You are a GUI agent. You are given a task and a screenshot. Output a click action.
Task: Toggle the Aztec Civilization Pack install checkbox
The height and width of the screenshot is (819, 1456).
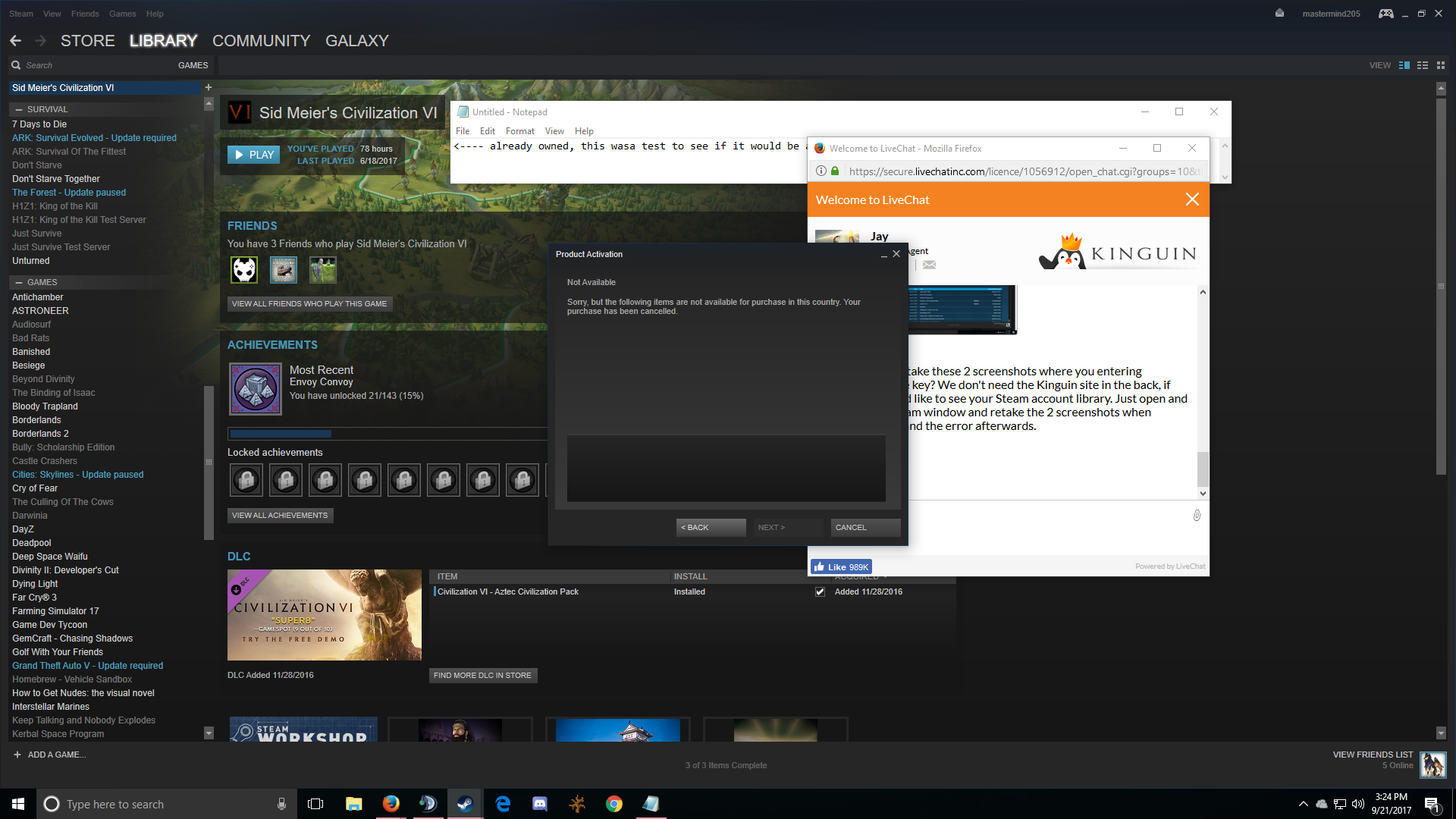click(820, 591)
